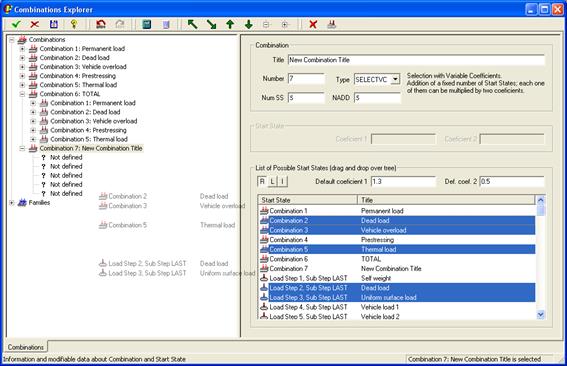
Task: Expand top-level Combination 5: Thermal load
Action: point(22,85)
